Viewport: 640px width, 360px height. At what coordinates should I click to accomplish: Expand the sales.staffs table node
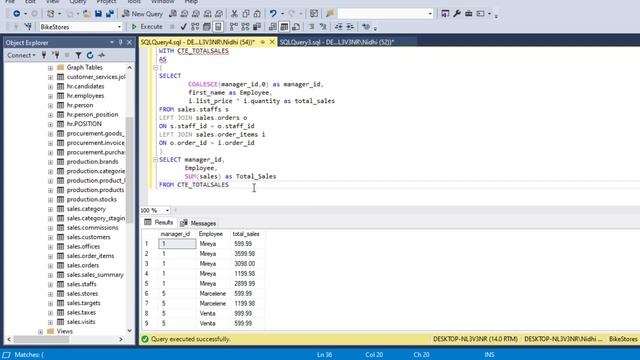tap(50, 284)
